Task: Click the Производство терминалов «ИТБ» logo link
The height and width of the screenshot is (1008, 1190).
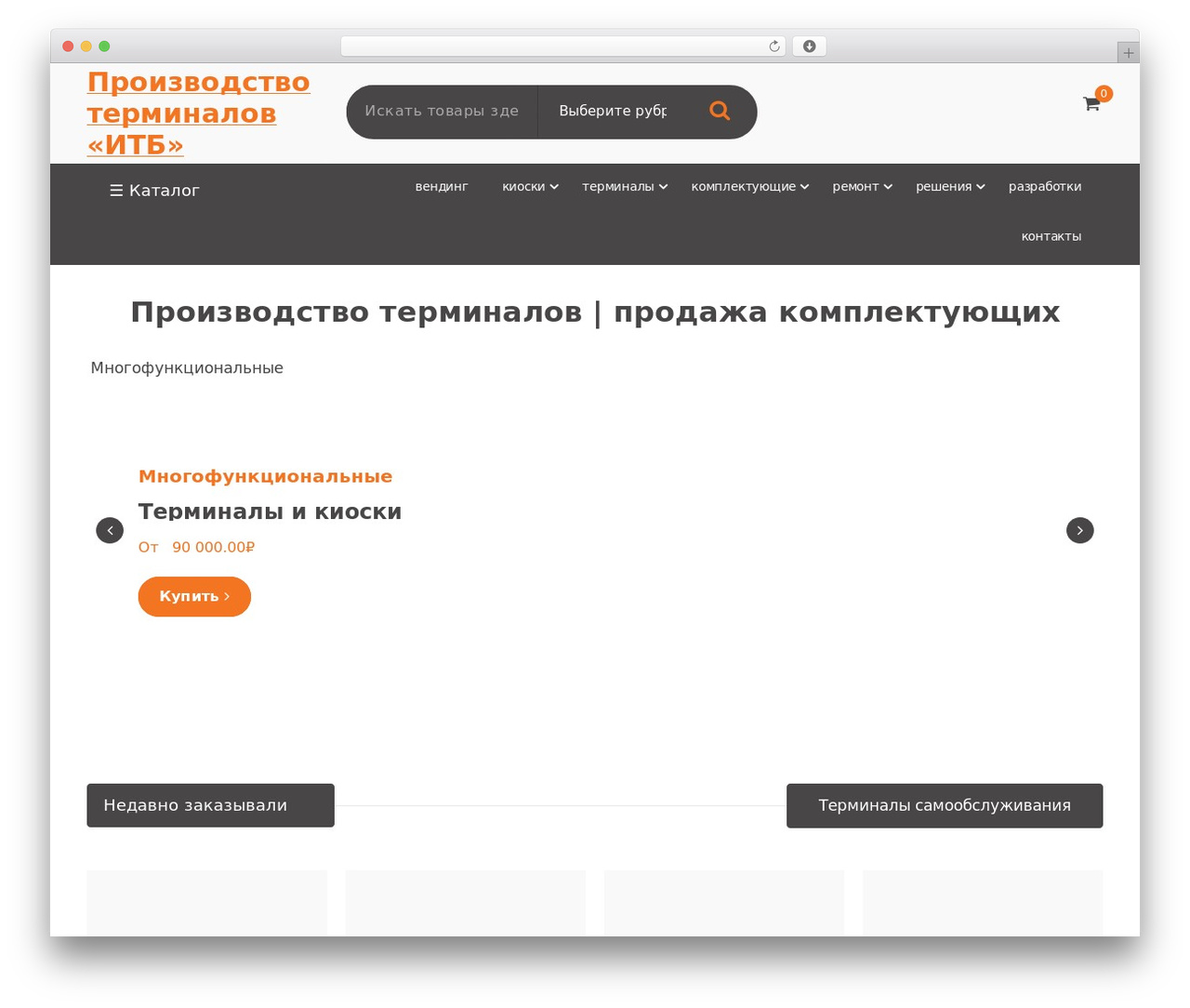Action: pyautogui.click(x=198, y=113)
